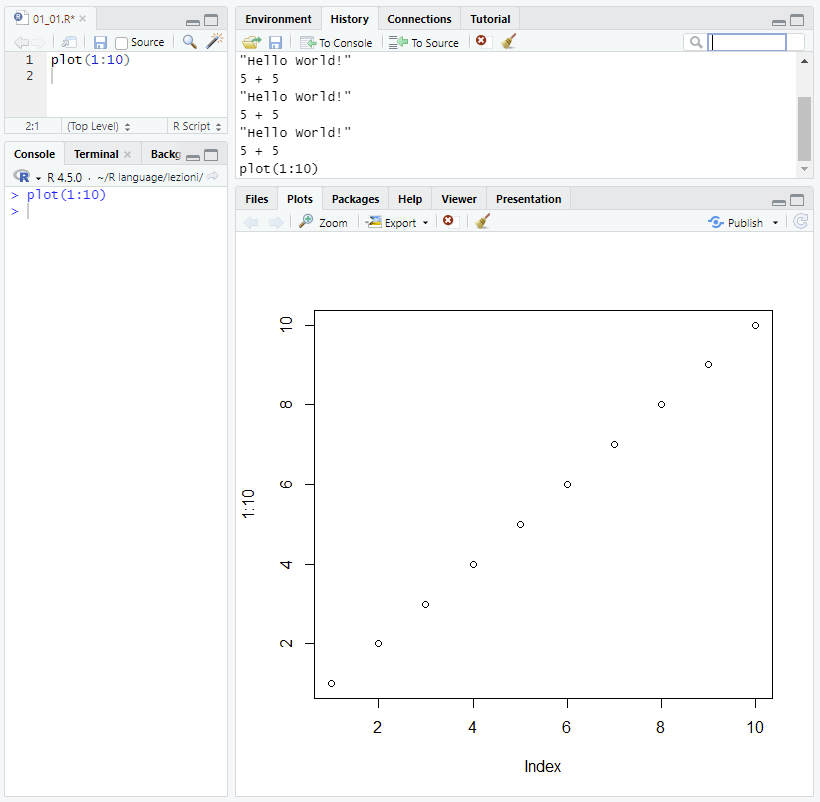
Task: Close the Terminal tab
Action: [128, 154]
